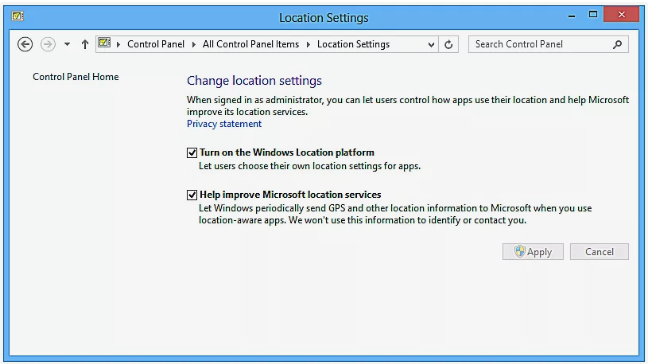Uncheck Help improve Microsoft location services
Viewport: 650px width, 364px height.
coord(192,195)
